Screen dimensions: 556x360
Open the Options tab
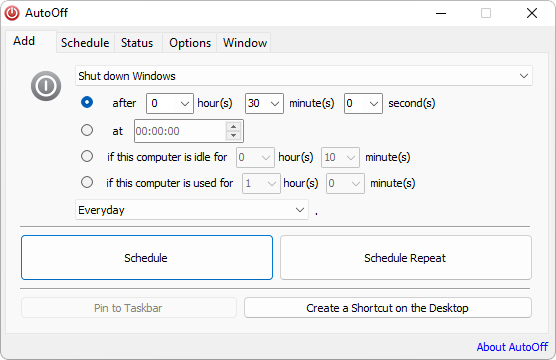190,43
